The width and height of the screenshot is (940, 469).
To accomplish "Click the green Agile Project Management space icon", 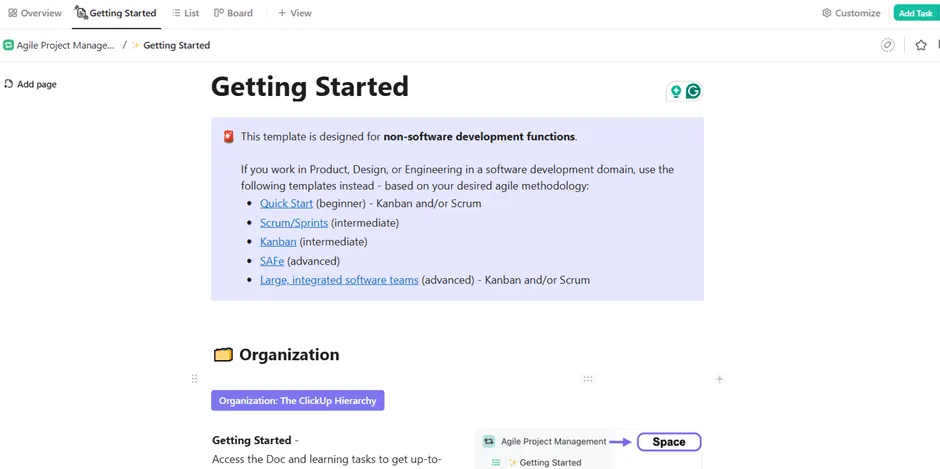I will point(8,45).
